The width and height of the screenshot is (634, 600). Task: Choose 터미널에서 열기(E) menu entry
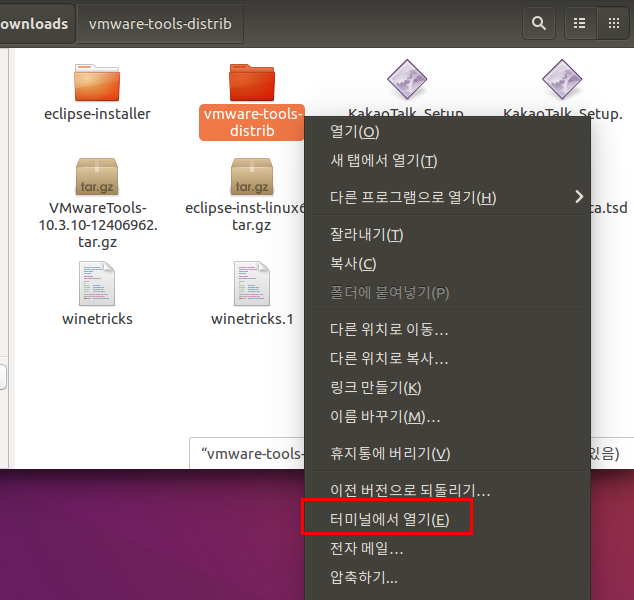click(448, 519)
